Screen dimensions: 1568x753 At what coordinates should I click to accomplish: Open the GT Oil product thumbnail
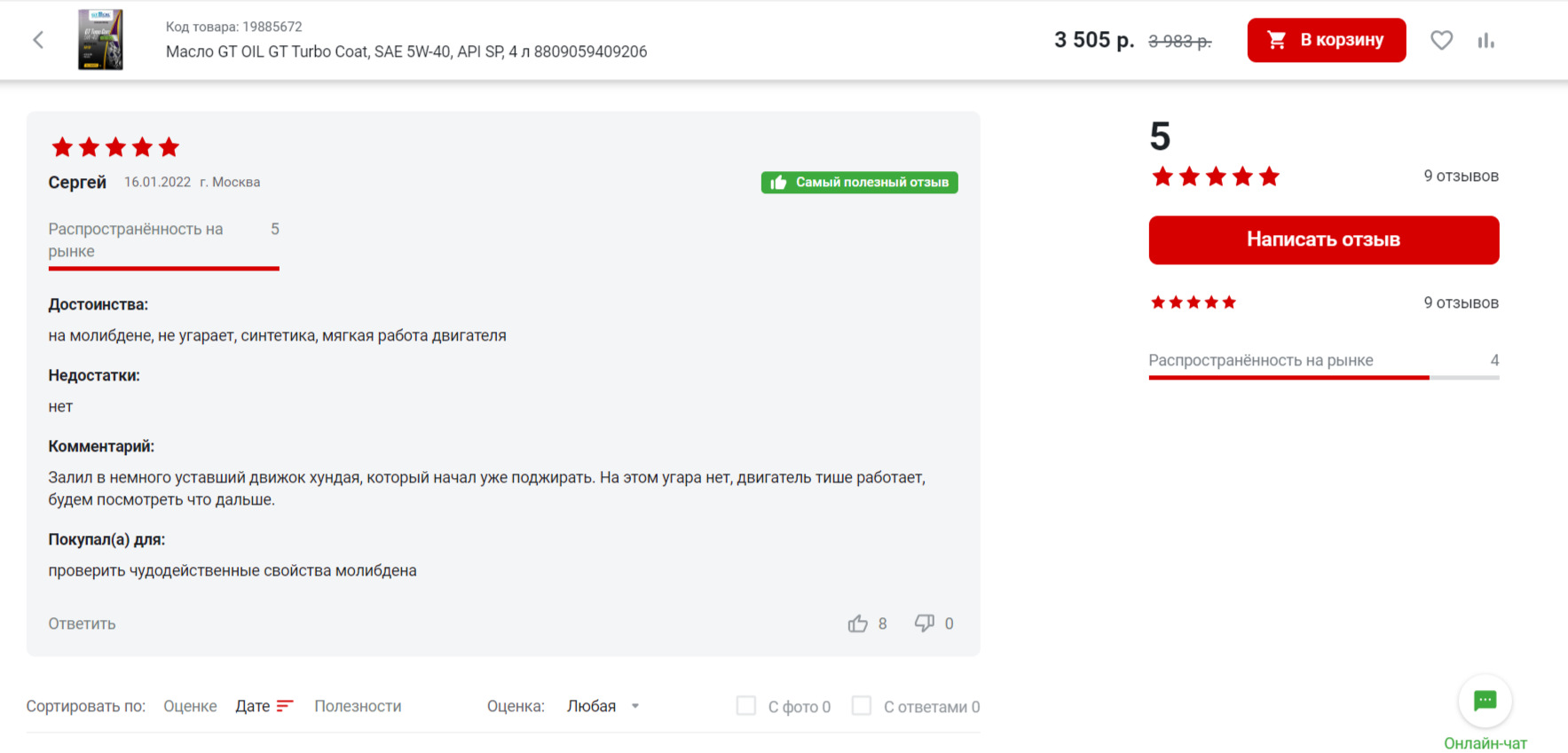pos(100,40)
